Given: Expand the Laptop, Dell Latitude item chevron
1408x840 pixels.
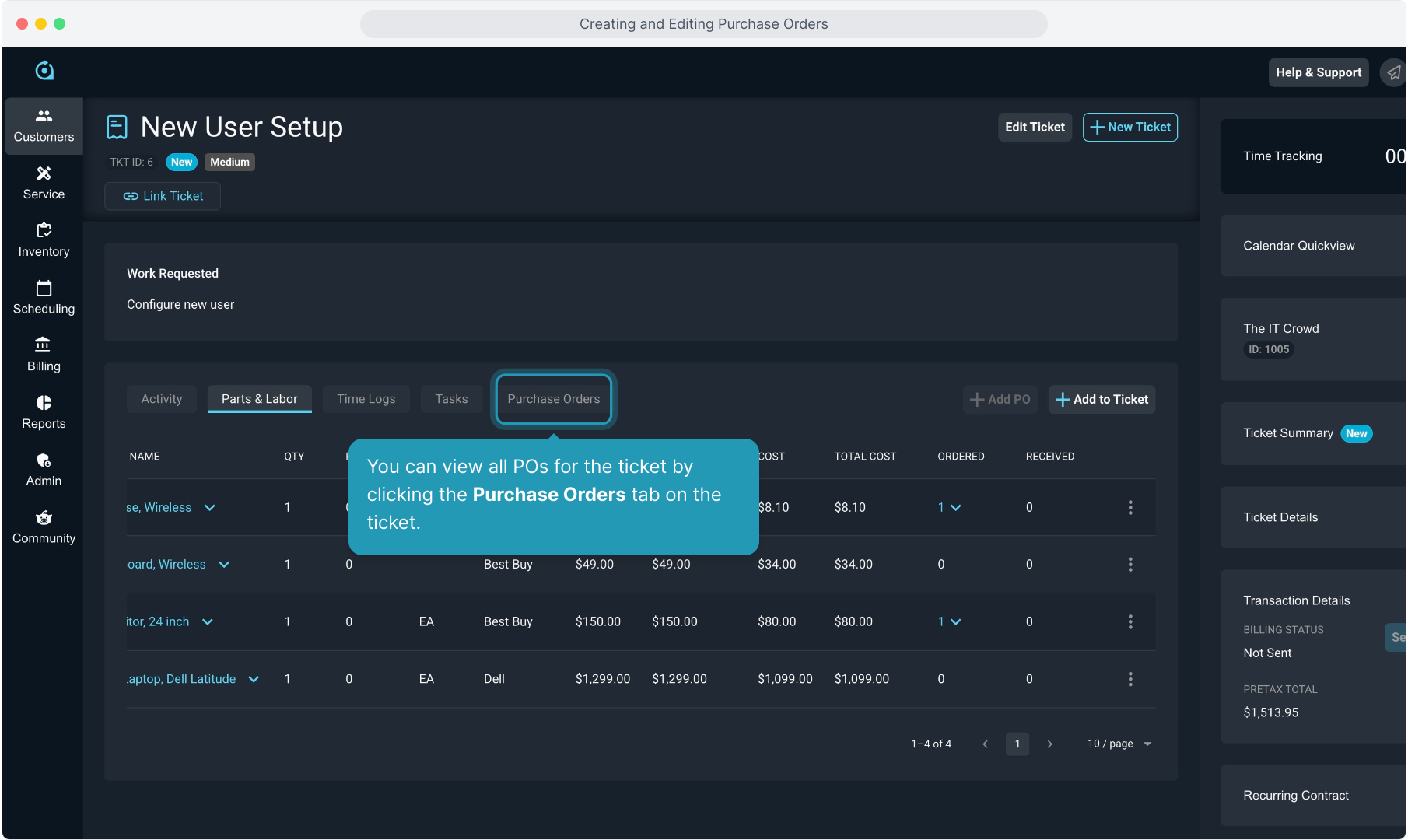Looking at the screenshot, I should 254,679.
